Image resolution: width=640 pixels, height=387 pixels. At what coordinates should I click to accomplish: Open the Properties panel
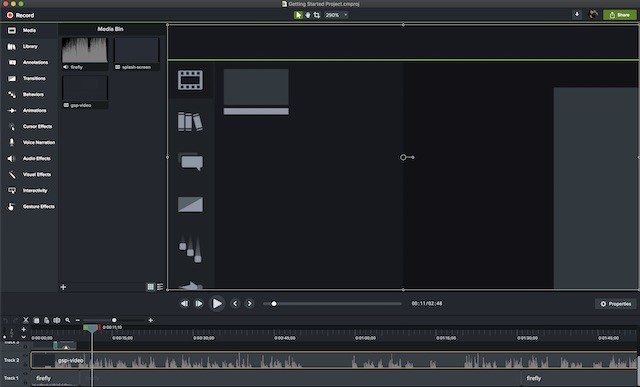(x=616, y=304)
